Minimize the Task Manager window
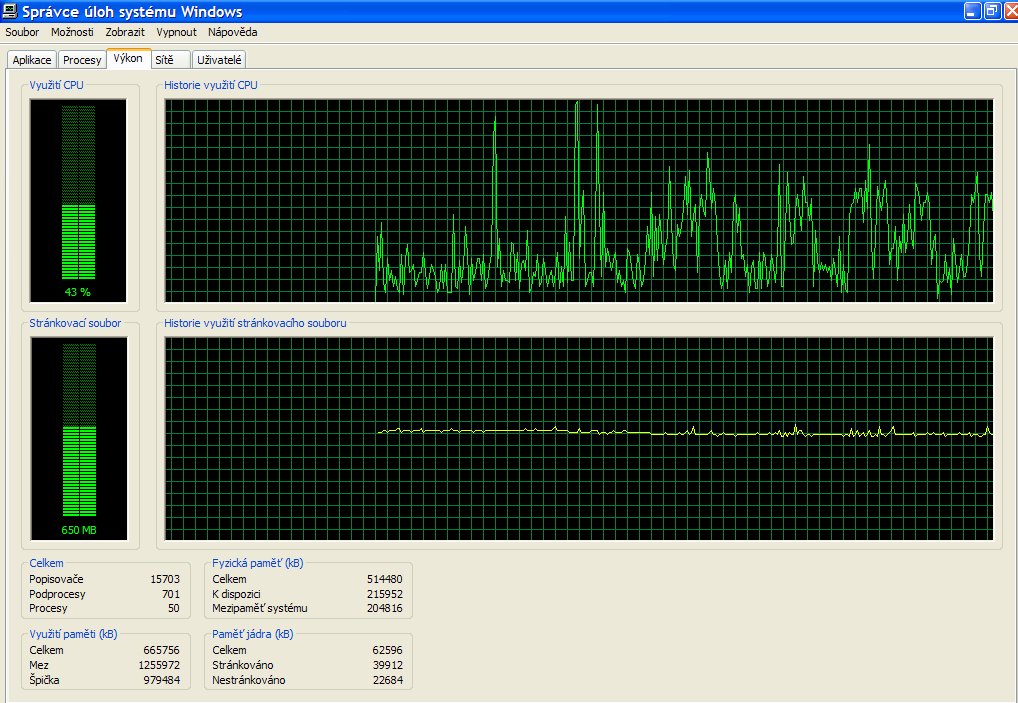The width and height of the screenshot is (1018, 703). (972, 11)
